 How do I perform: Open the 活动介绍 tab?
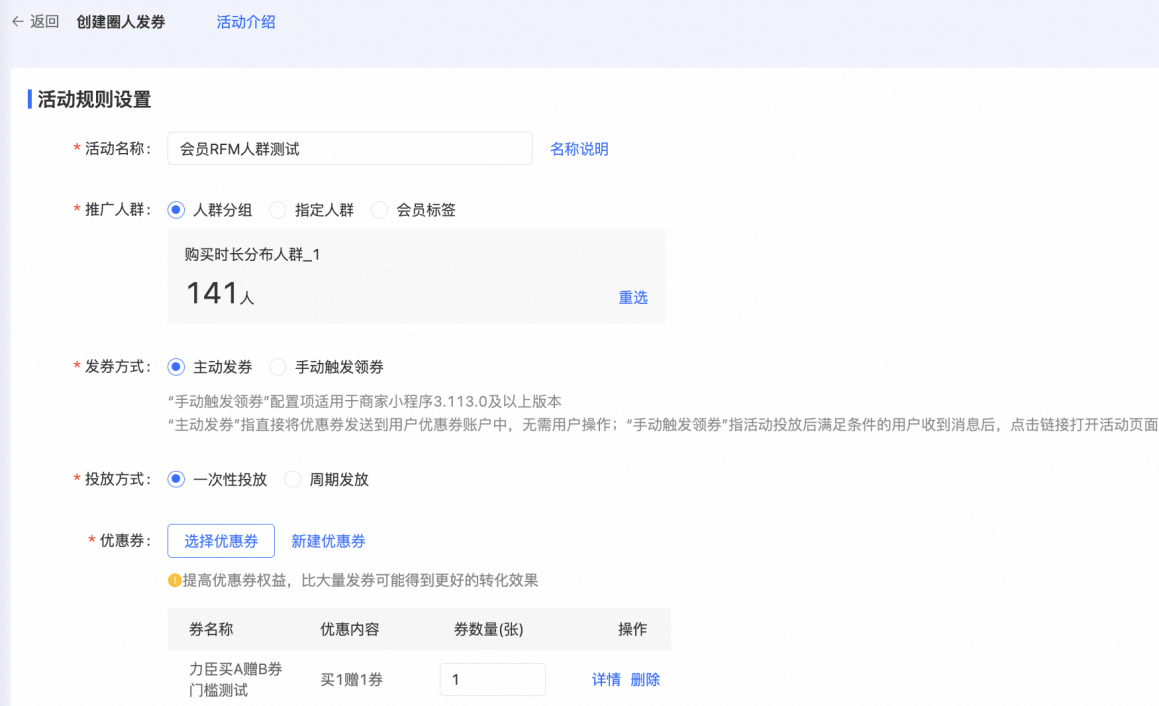pyautogui.click(x=245, y=22)
